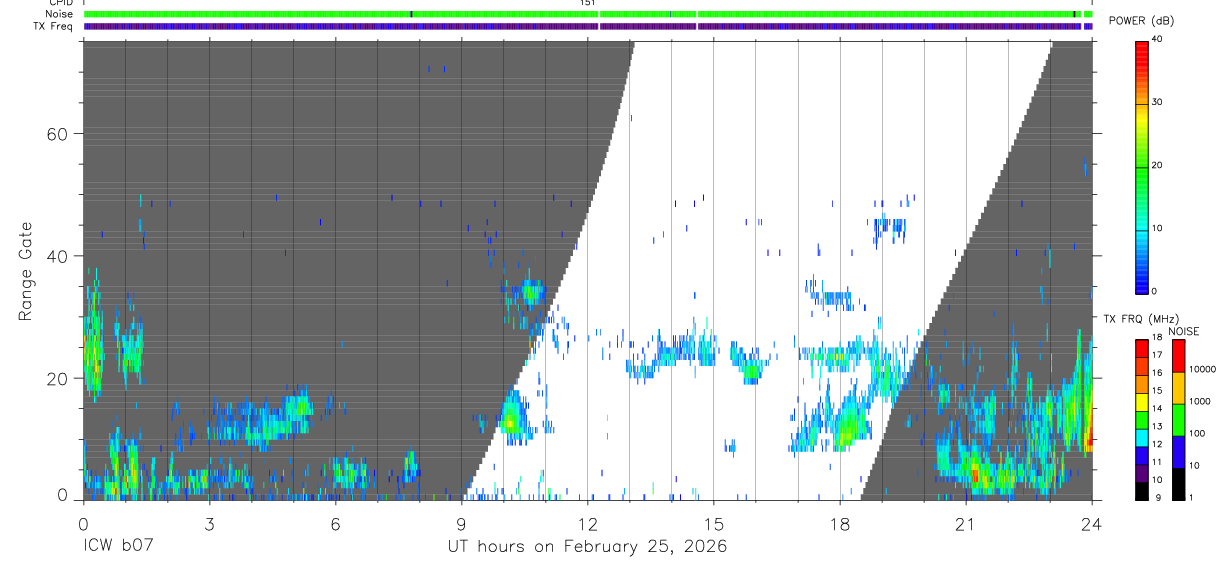
Task: Pick the green swatch in the NOISE legend
Action: 1178,420
